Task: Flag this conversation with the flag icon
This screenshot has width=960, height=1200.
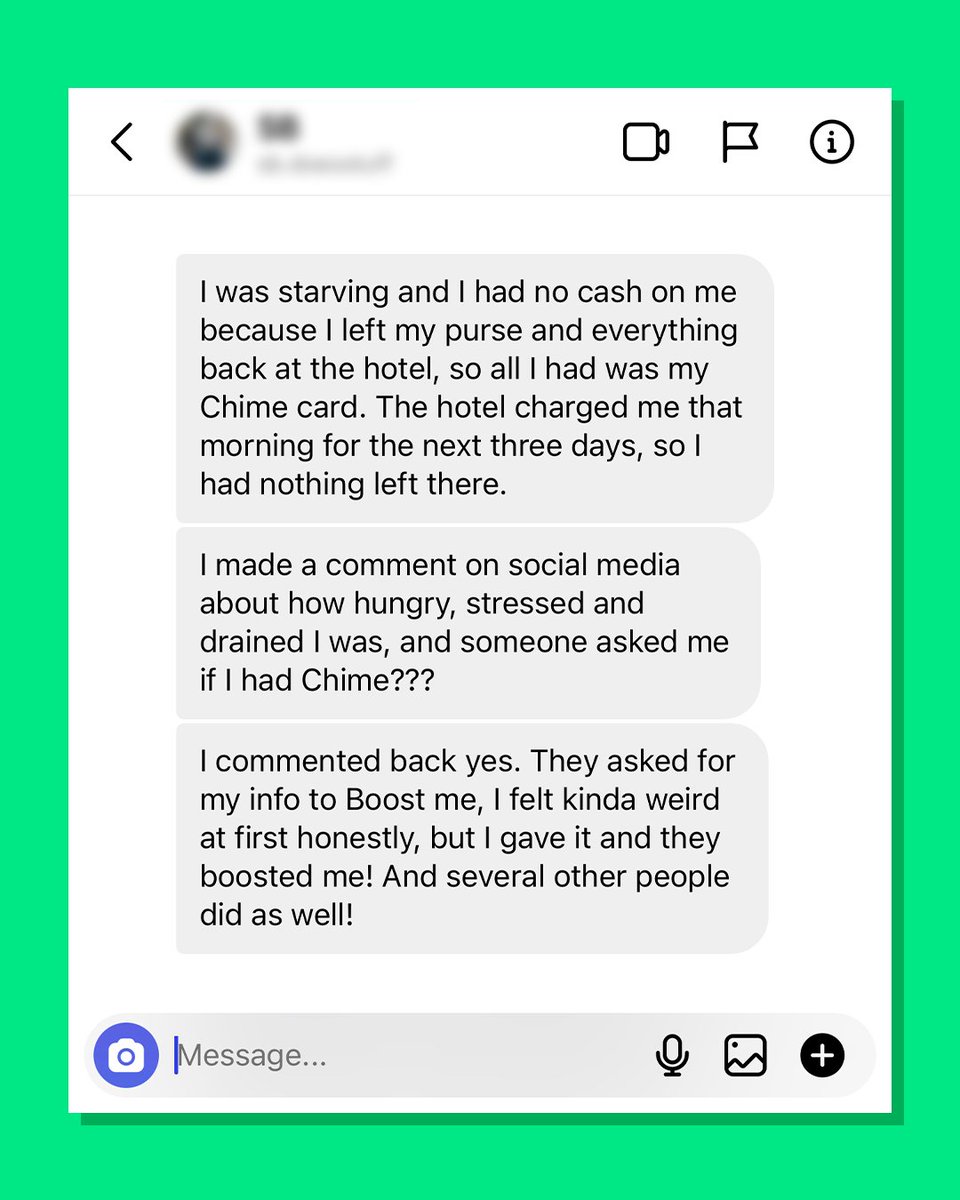Action: (x=740, y=142)
